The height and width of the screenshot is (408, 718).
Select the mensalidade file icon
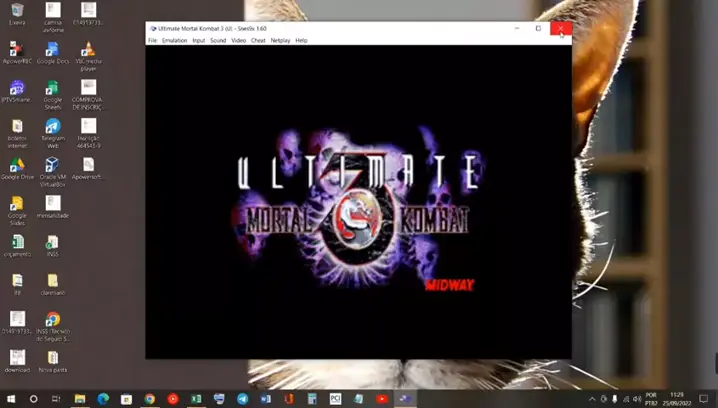[53, 207]
